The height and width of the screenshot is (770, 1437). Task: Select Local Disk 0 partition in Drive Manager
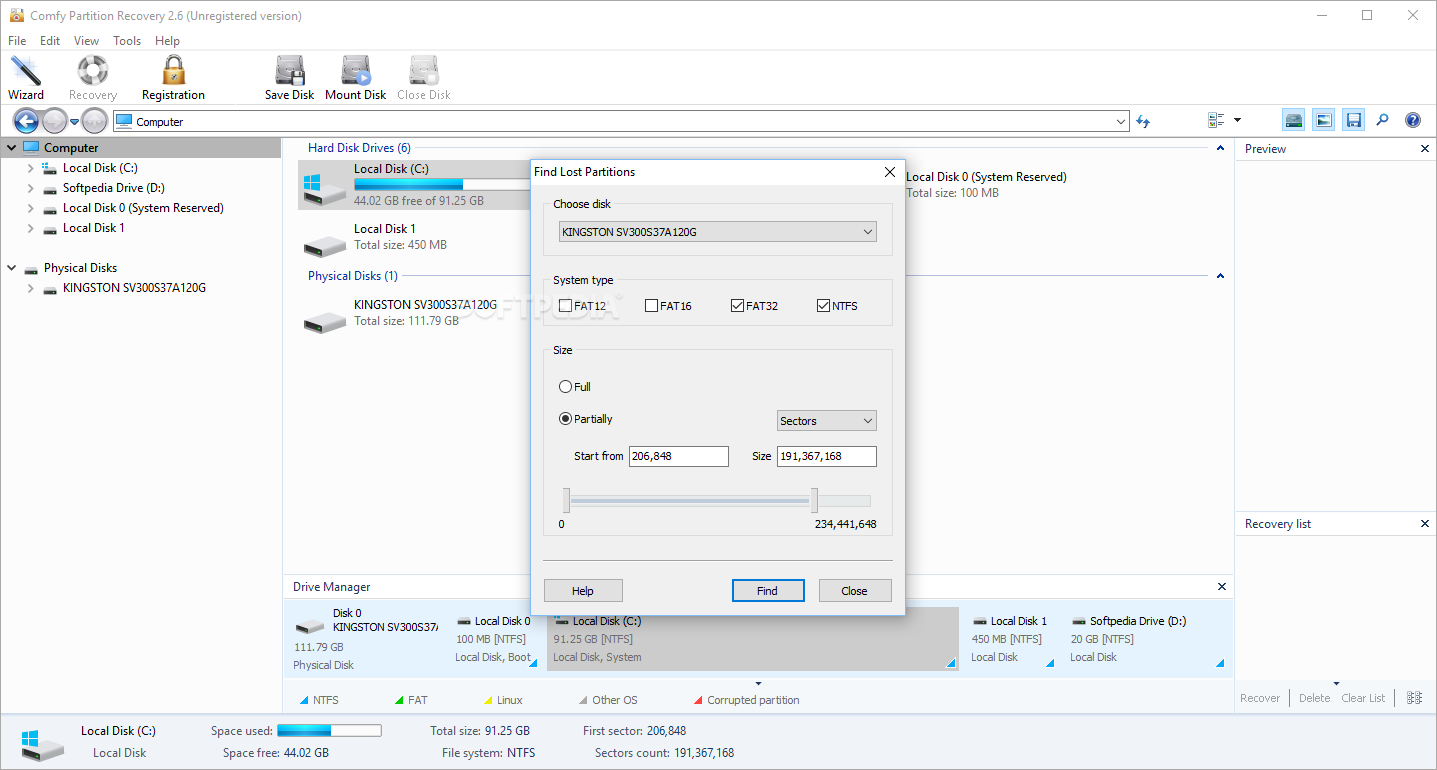[496, 638]
